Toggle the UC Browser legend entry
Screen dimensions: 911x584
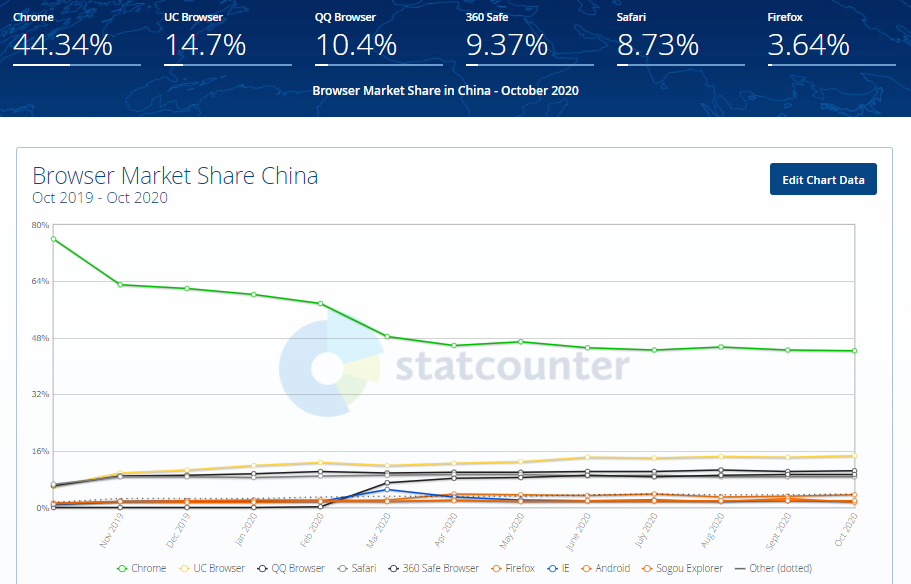coord(212,568)
